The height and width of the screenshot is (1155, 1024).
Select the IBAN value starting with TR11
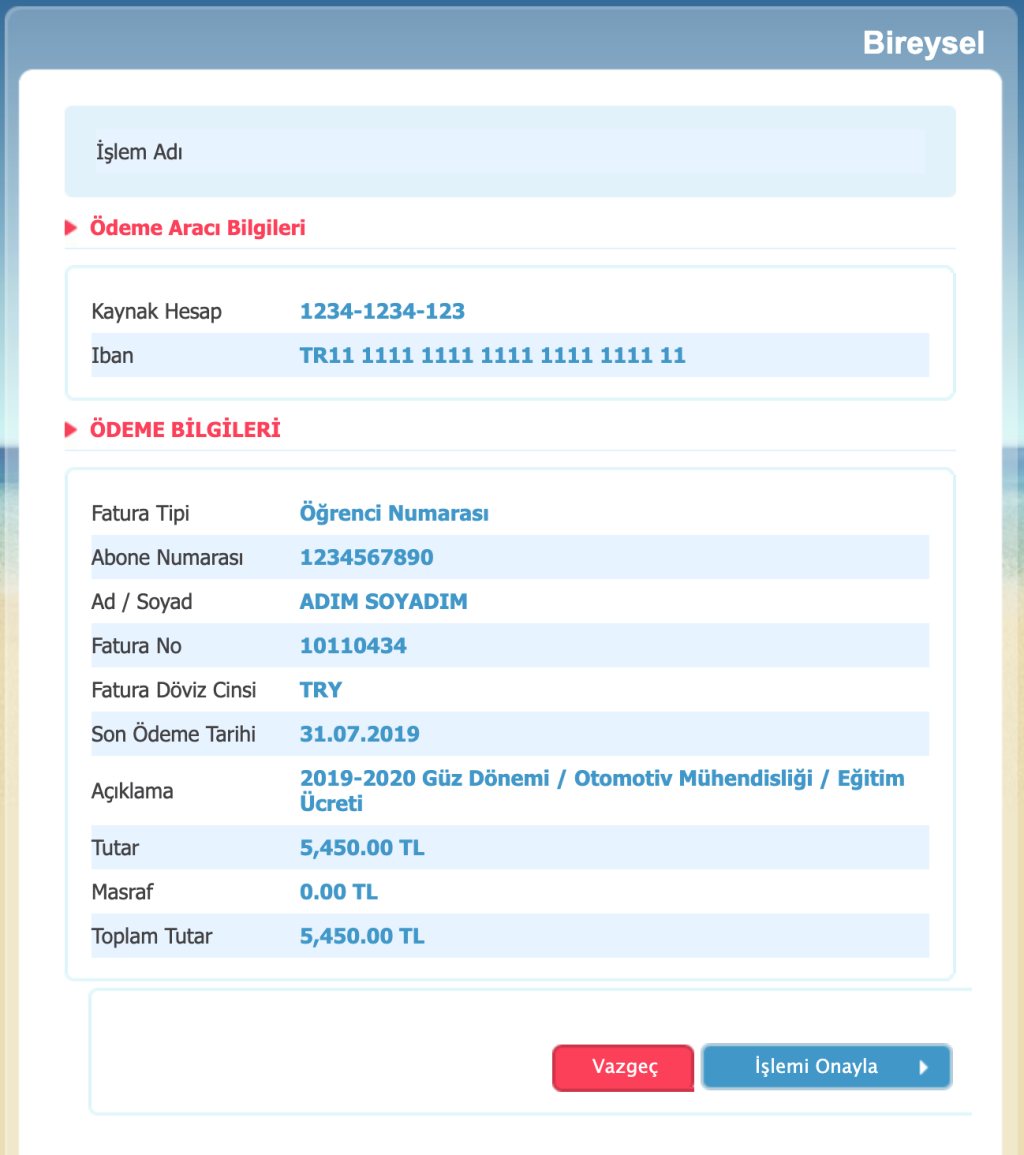[x=492, y=355]
